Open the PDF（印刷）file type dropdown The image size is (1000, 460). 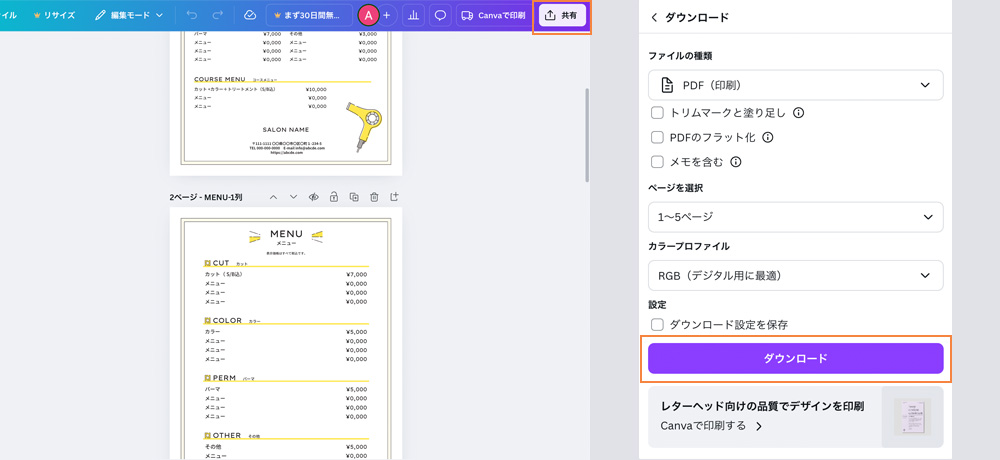[x=795, y=85]
